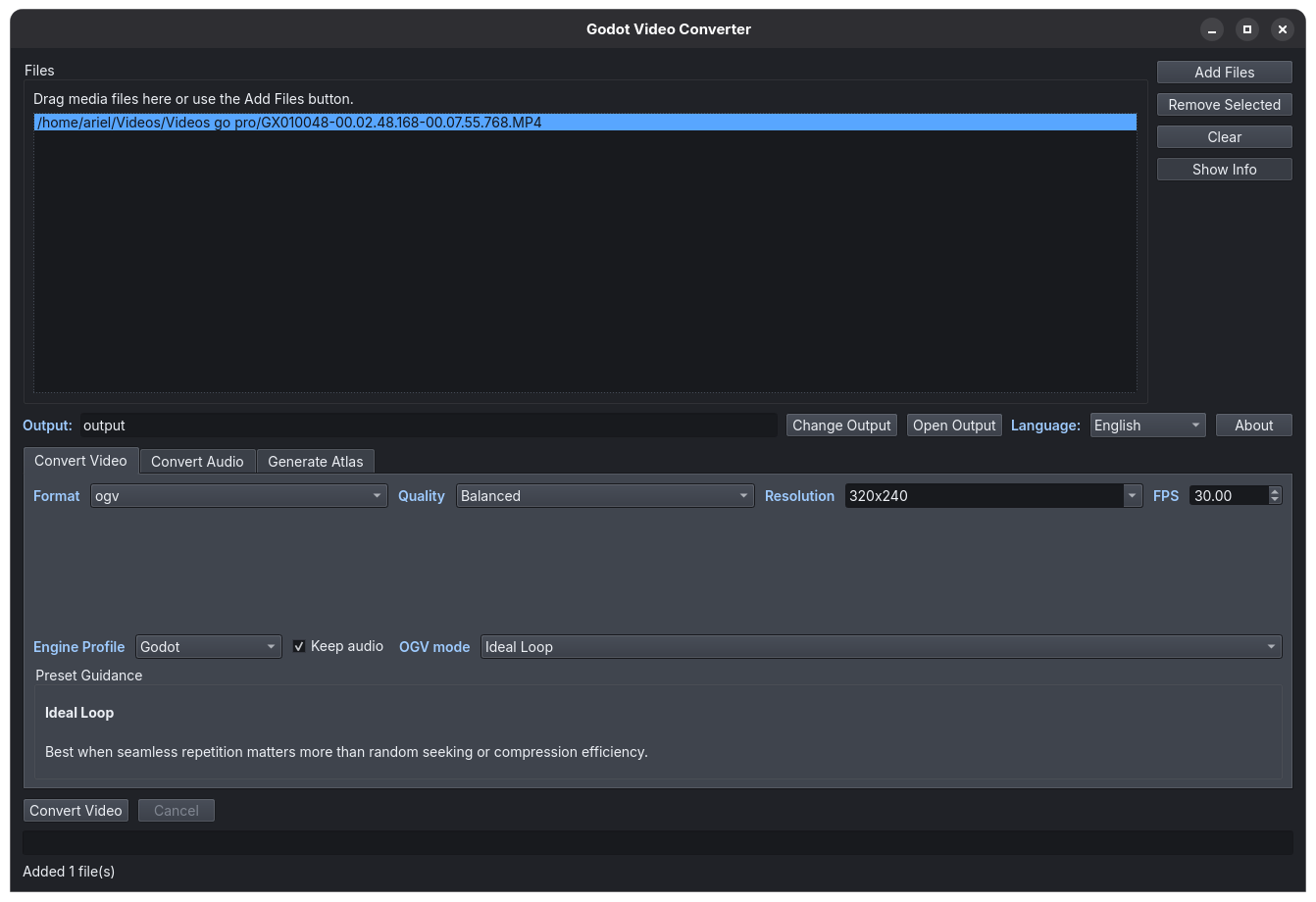Minimize the Godot Video Converter window
The width and height of the screenshot is (1316, 902).
pyautogui.click(x=1212, y=29)
